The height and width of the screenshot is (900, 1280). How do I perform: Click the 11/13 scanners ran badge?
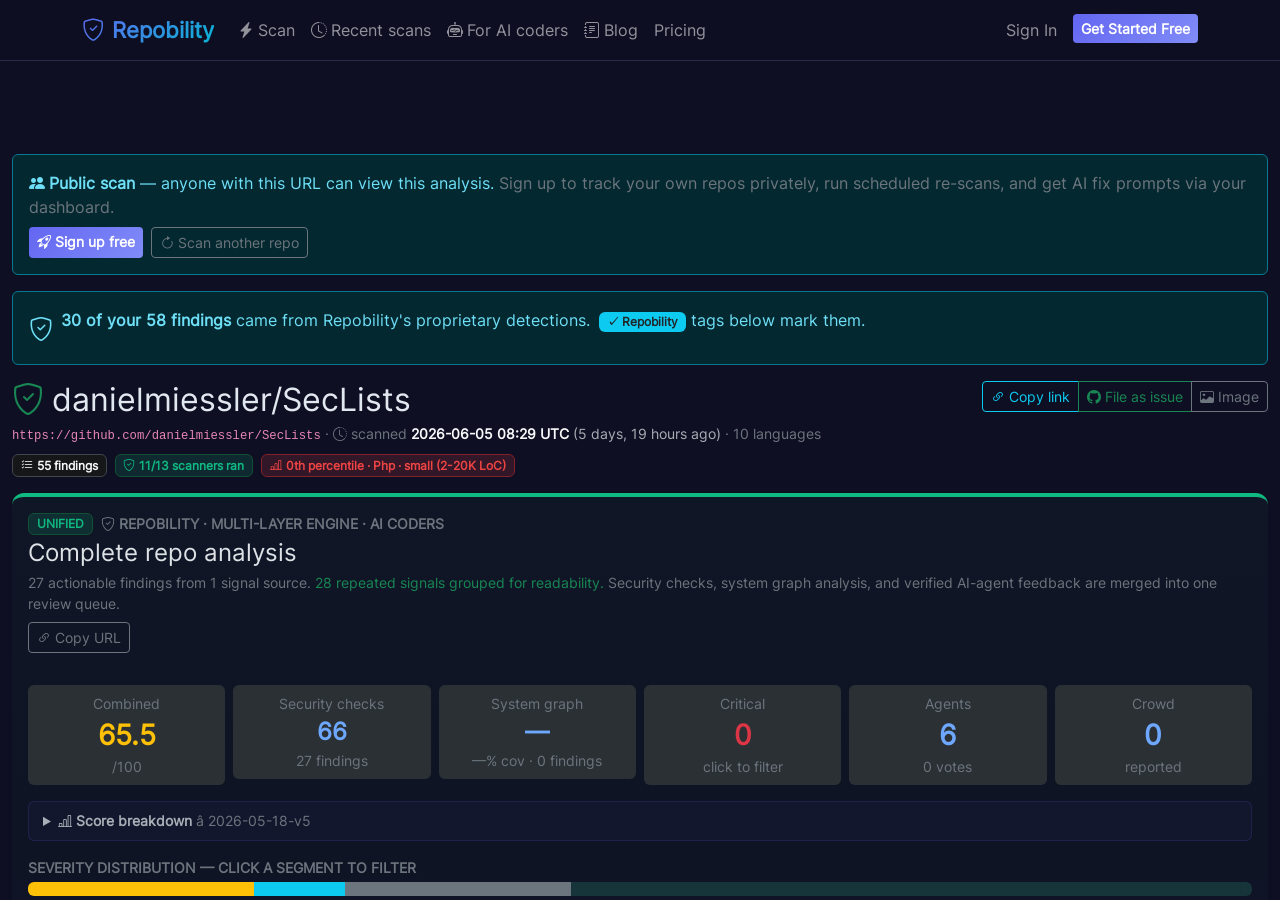(184, 465)
